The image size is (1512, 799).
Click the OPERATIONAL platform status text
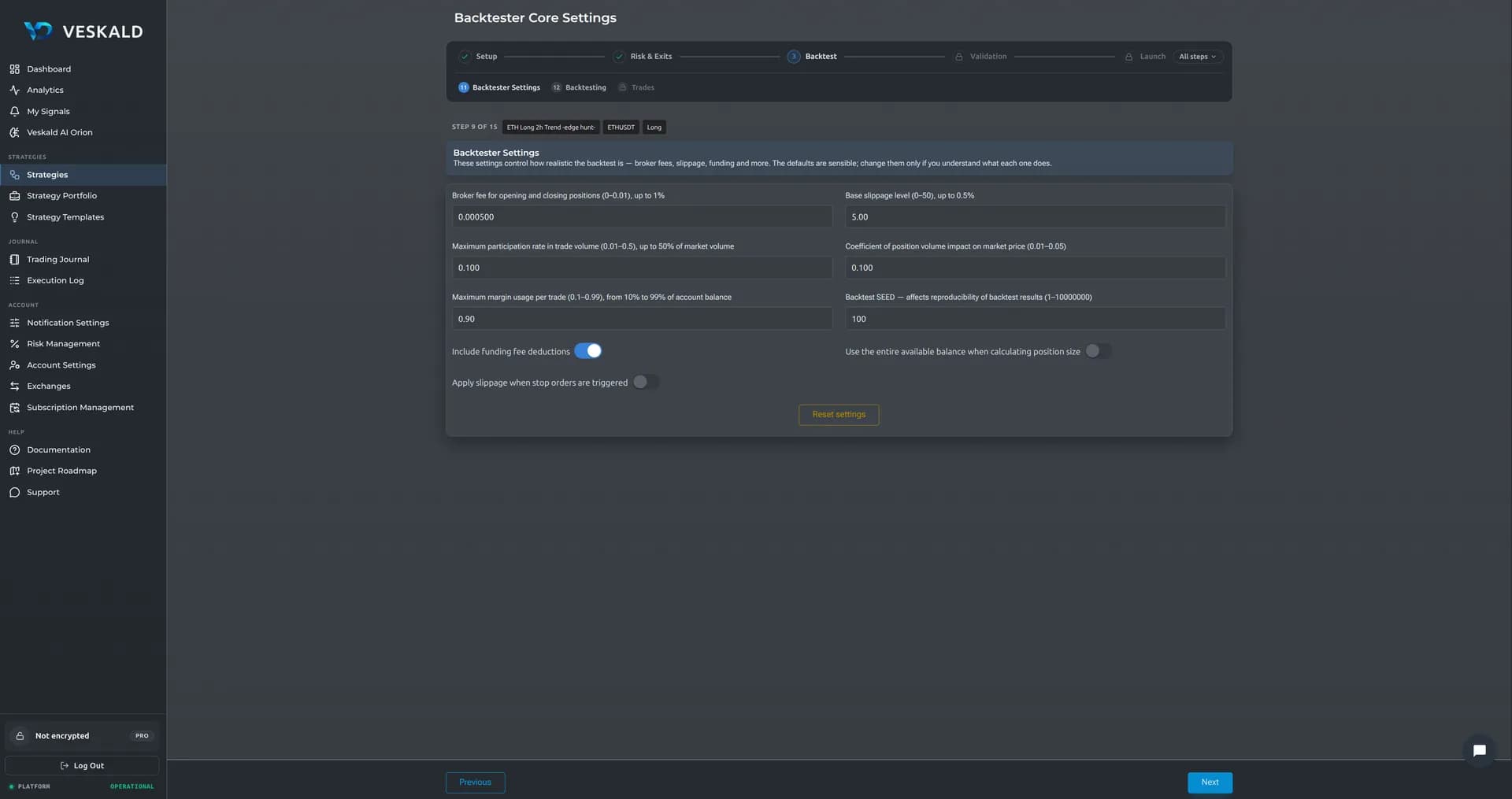pos(132,786)
